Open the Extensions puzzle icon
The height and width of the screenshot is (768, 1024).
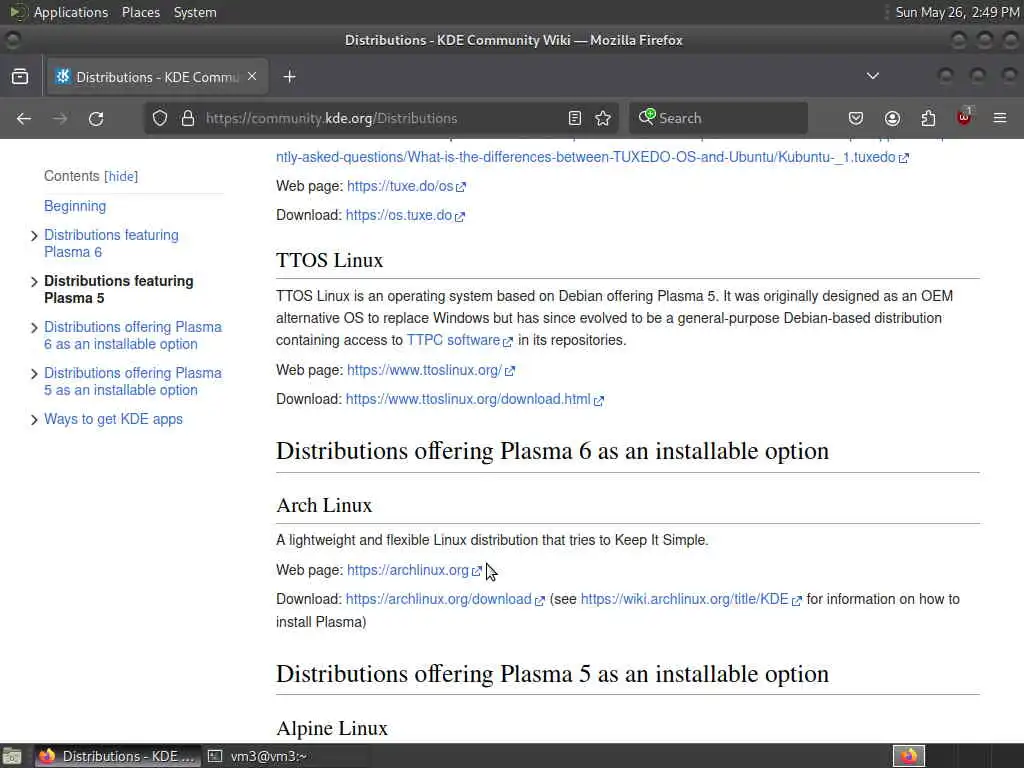928,118
